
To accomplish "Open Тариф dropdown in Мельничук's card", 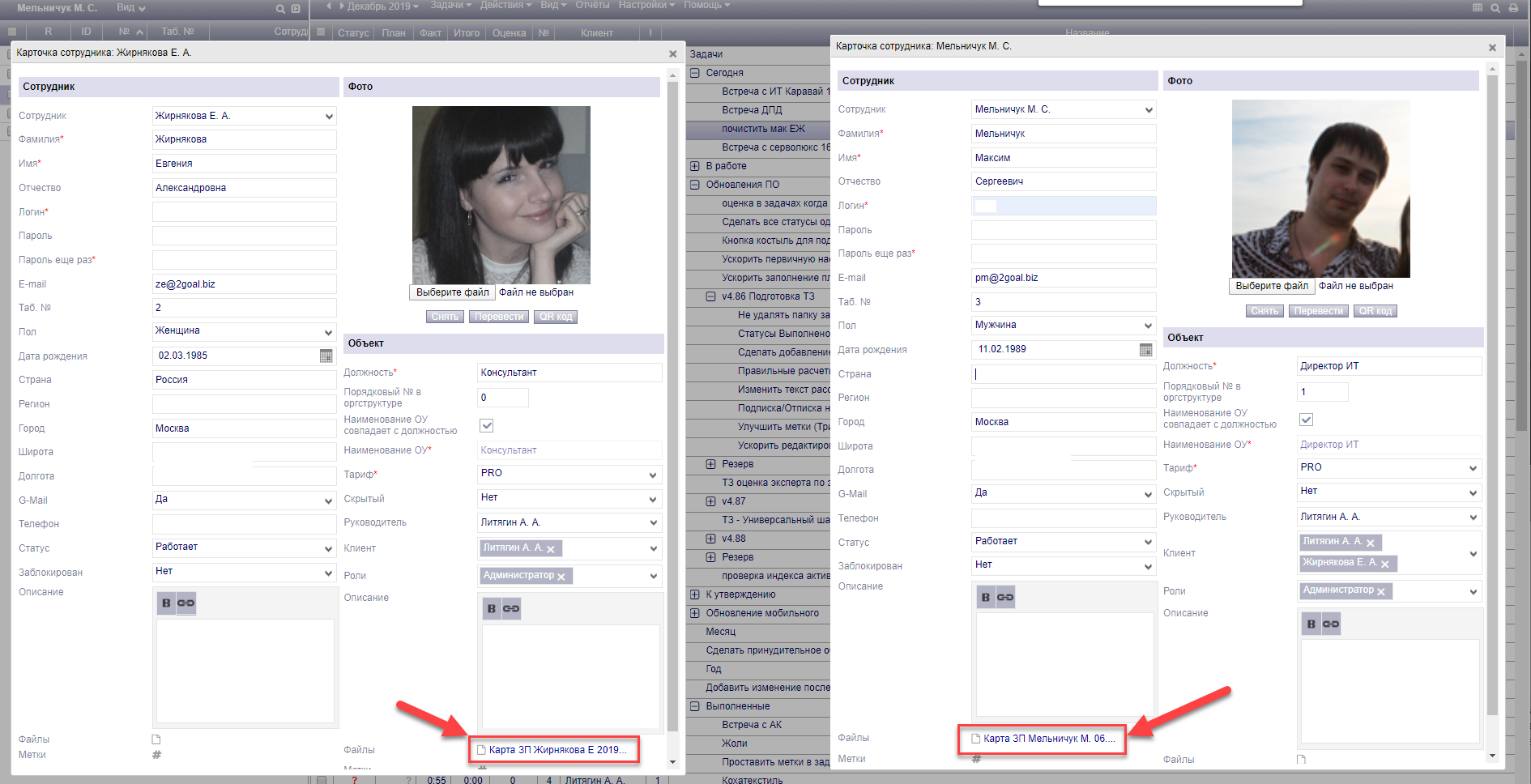I will pyautogui.click(x=1388, y=468).
